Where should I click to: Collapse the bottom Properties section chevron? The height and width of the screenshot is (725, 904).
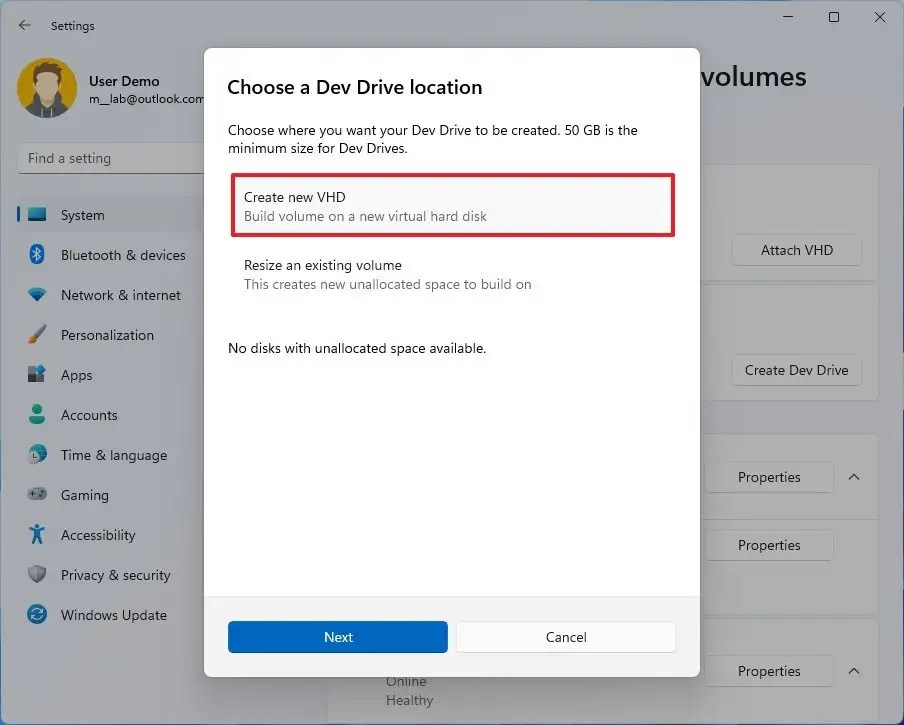click(x=854, y=671)
